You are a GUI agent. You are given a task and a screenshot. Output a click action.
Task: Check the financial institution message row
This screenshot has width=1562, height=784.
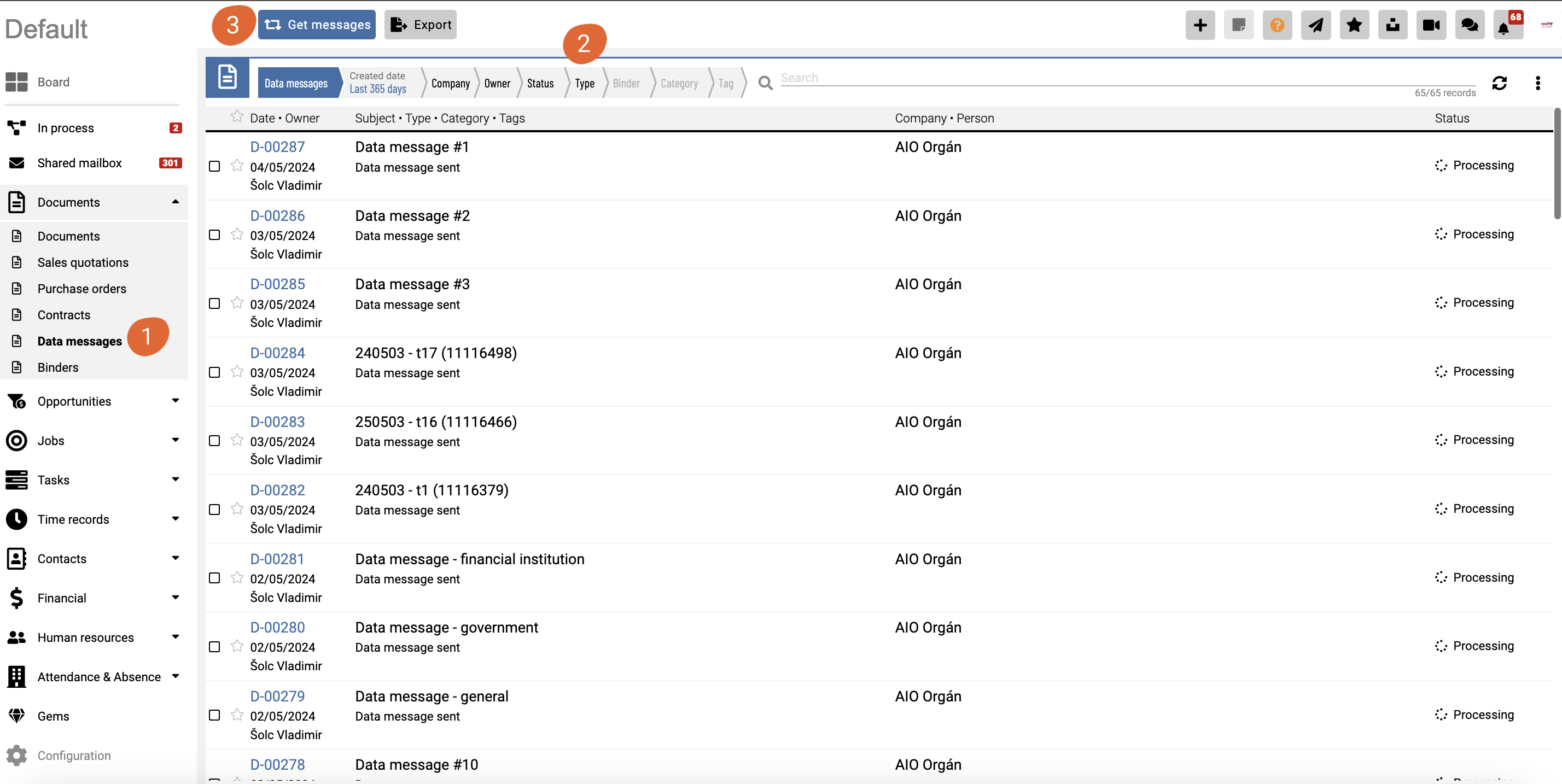click(214, 578)
